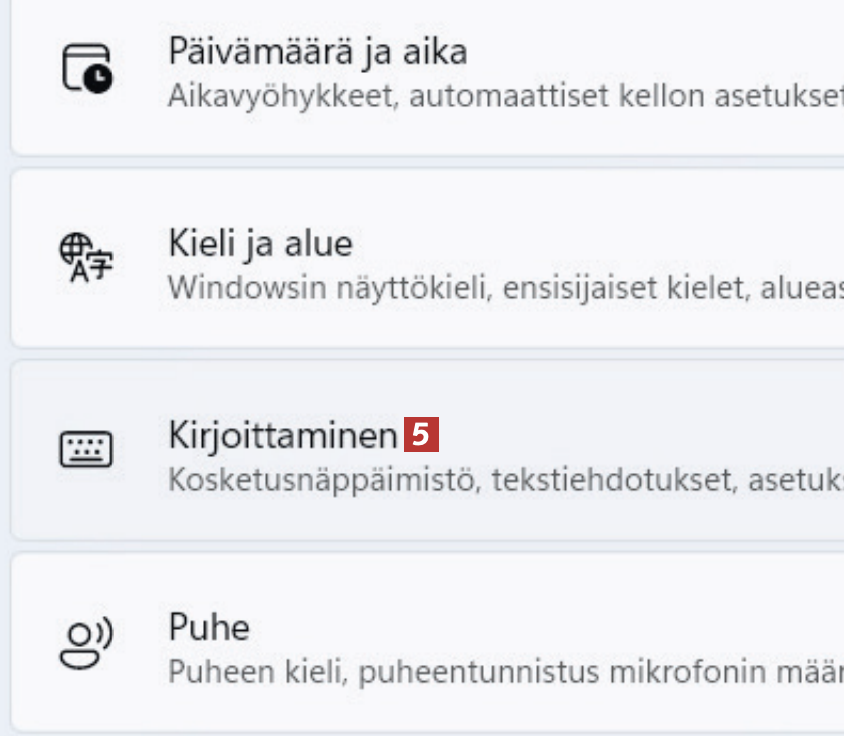Go to the Puhe heading
Screen dimensions: 844x736
[x=208, y=627]
